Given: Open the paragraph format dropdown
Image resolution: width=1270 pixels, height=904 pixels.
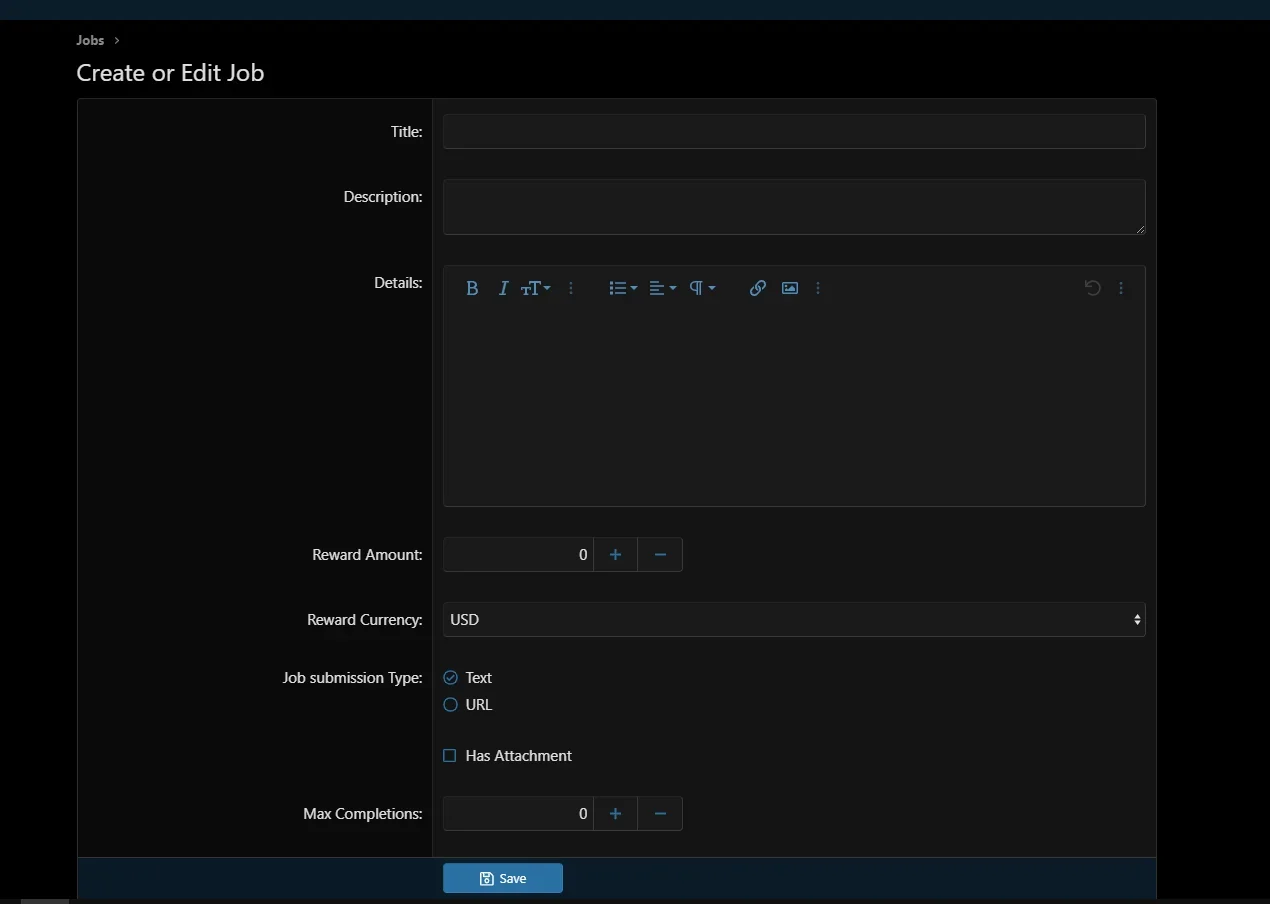Looking at the screenshot, I should (x=702, y=288).
